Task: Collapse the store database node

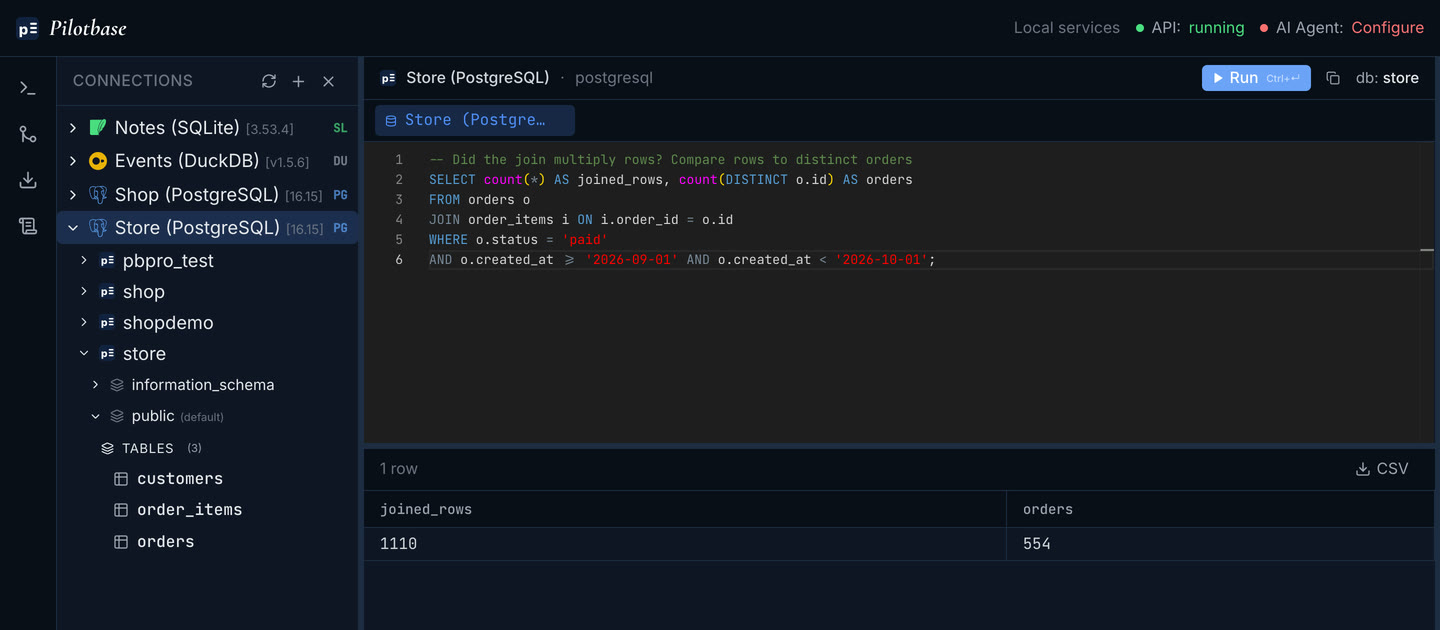Action: tap(84, 353)
